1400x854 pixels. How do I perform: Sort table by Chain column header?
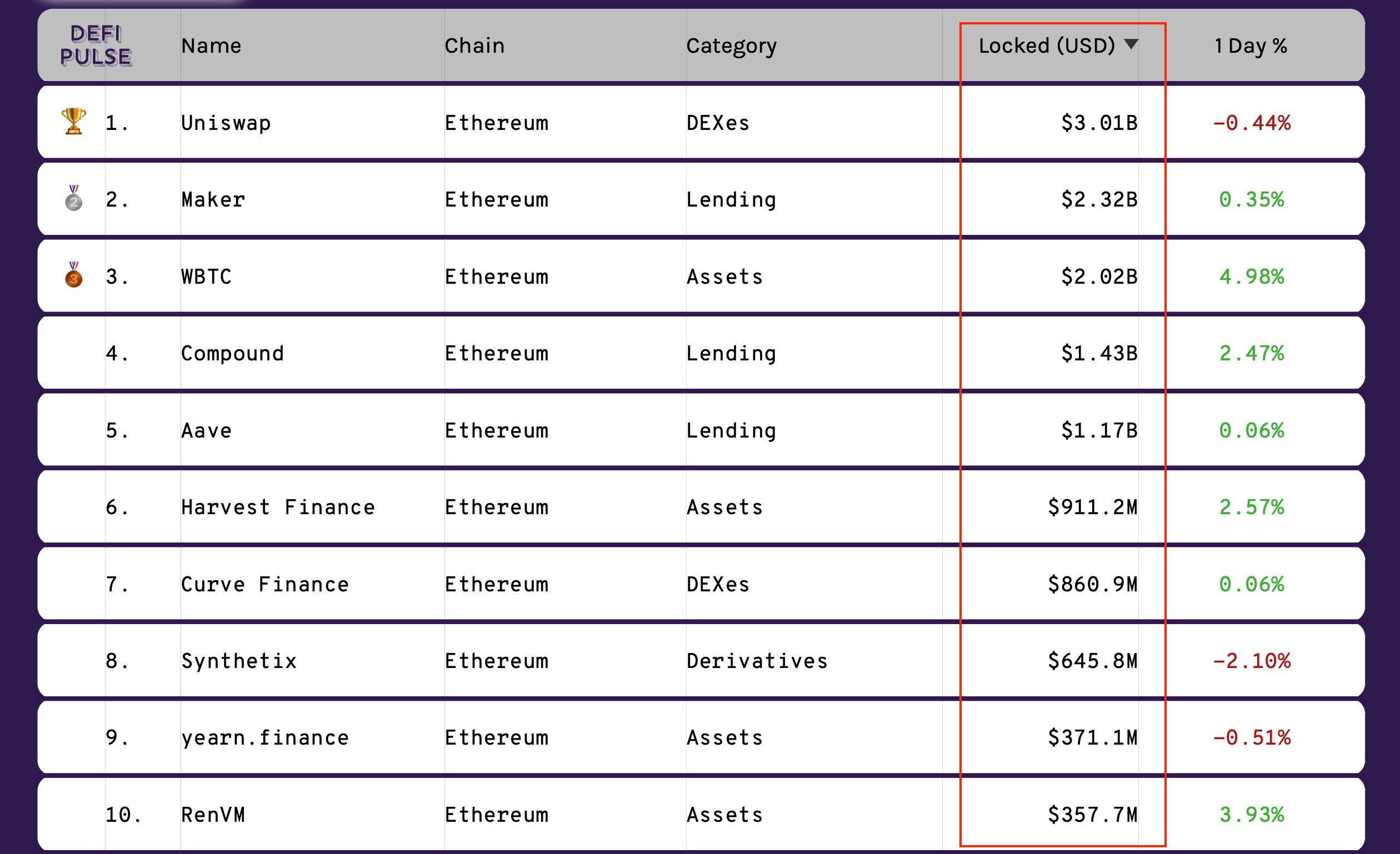pos(474,46)
